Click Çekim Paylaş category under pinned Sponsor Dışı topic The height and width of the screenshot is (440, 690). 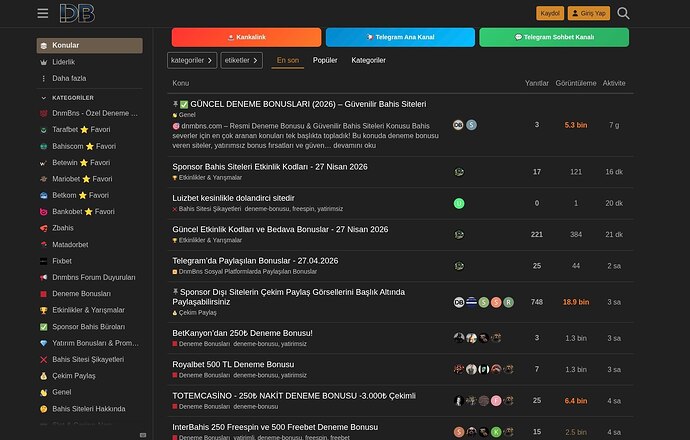coord(195,313)
